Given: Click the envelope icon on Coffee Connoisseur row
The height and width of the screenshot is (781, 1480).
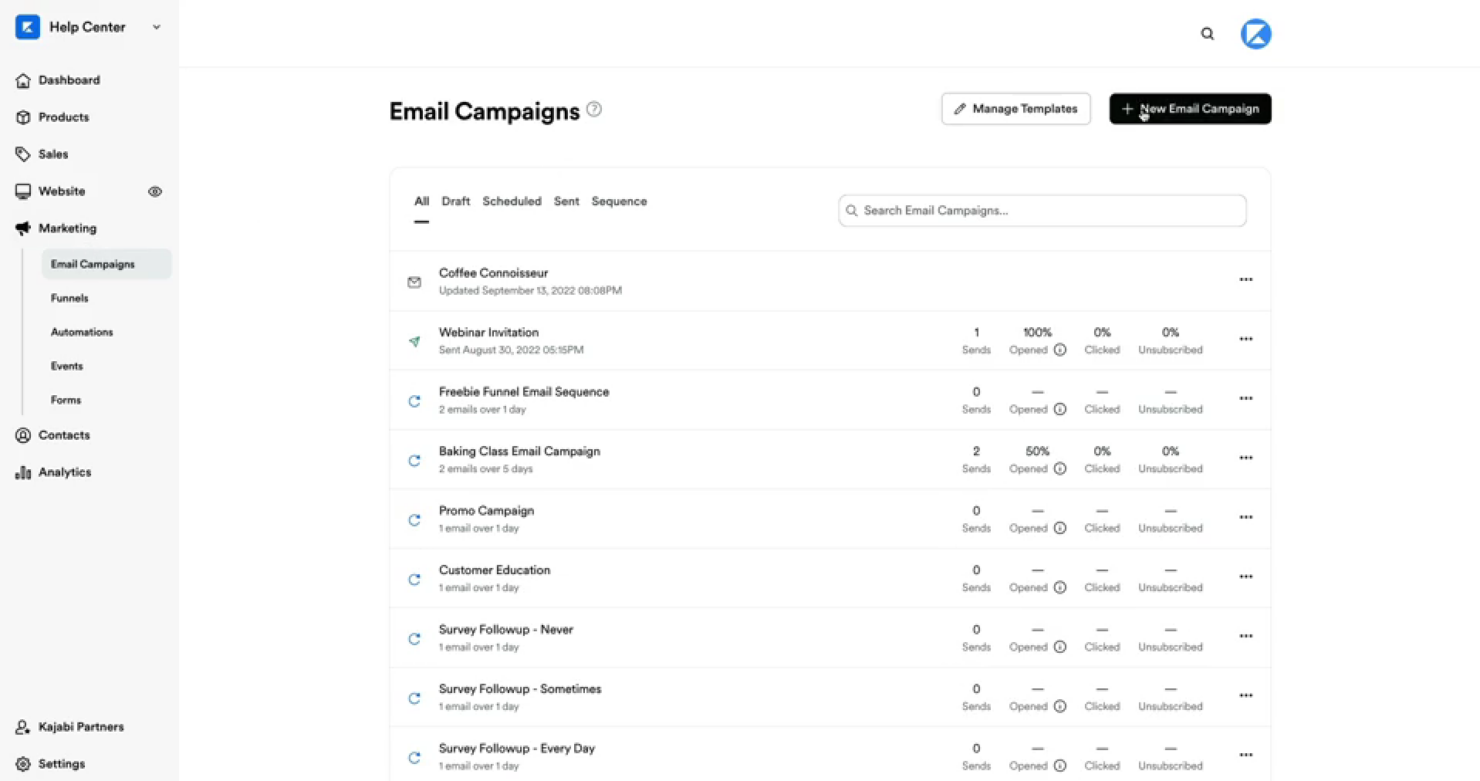Looking at the screenshot, I should (x=414, y=281).
